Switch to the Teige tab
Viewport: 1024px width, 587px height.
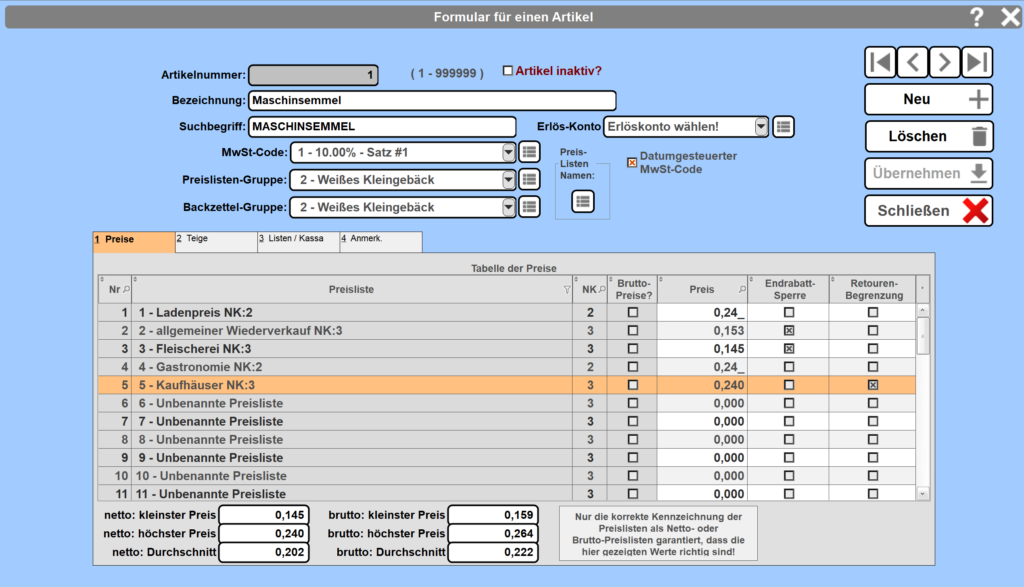(215, 240)
